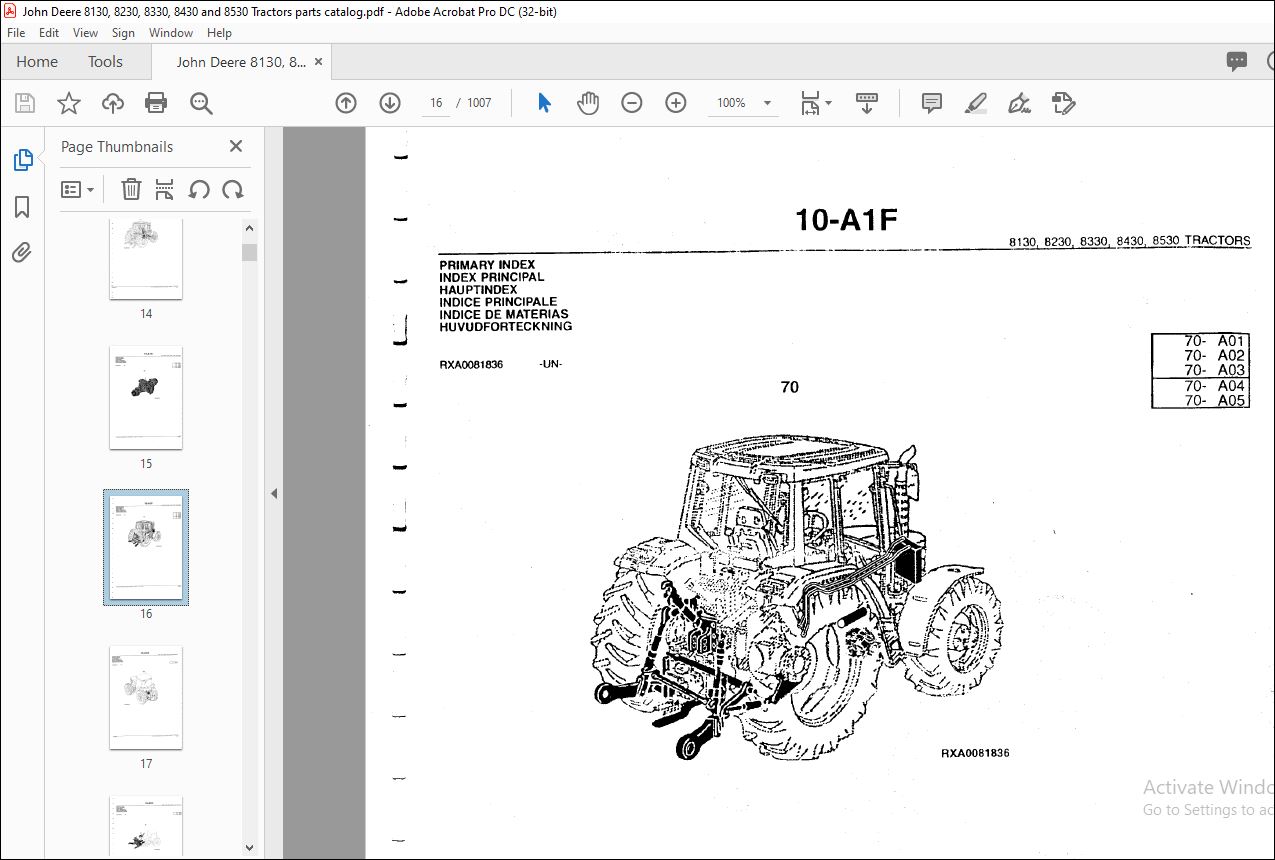Screen dimensions: 1275x860
Task: Open the Find text search icon
Action: pyautogui.click(x=201, y=103)
